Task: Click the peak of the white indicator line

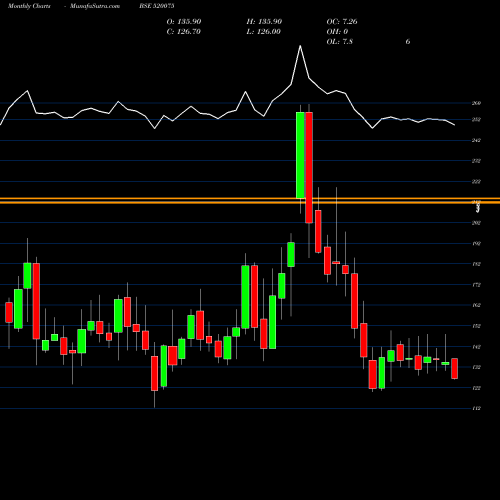Action: coord(300,46)
